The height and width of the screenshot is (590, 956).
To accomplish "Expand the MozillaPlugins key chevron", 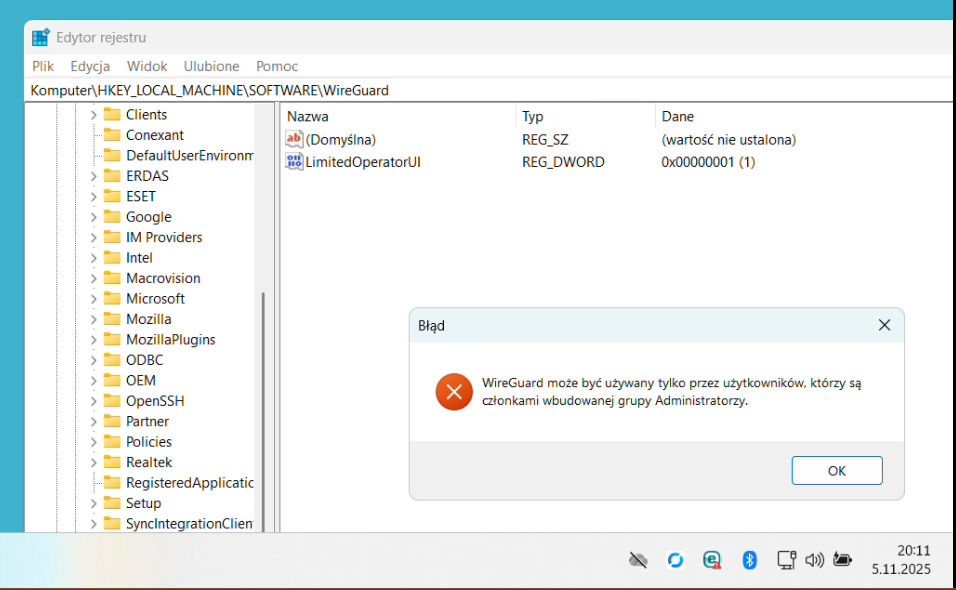I will pyautogui.click(x=93, y=339).
